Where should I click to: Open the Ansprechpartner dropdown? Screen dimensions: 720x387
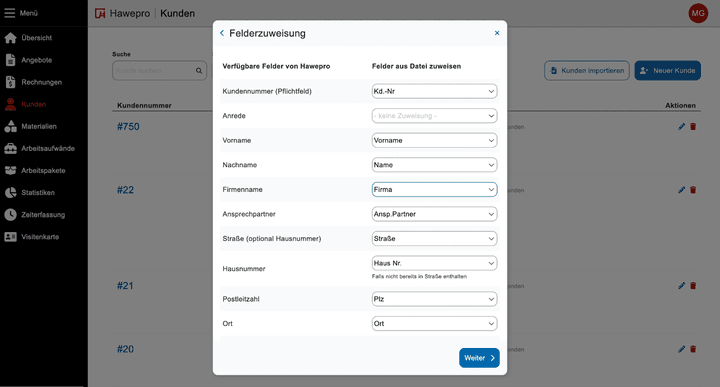tap(434, 214)
